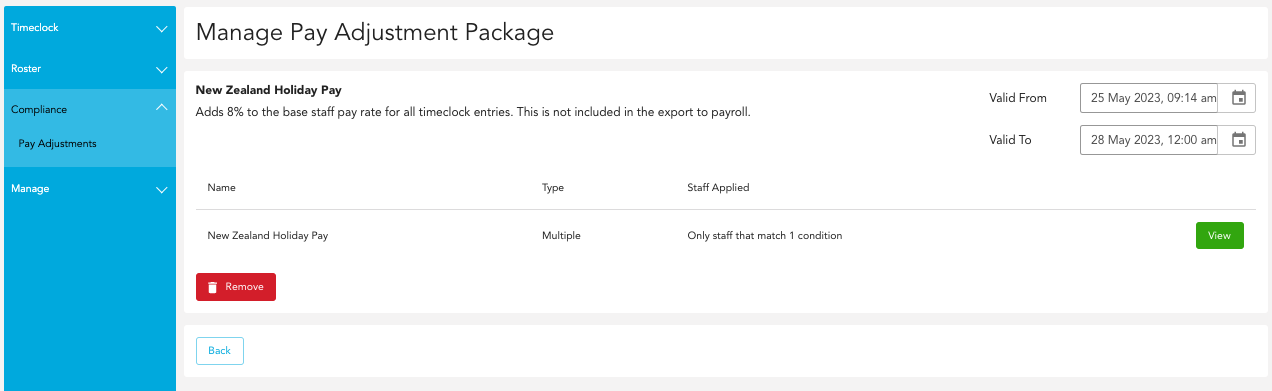Image resolution: width=1272 pixels, height=391 pixels.
Task: Select the Manage sidebar menu label
Action: 30,188
